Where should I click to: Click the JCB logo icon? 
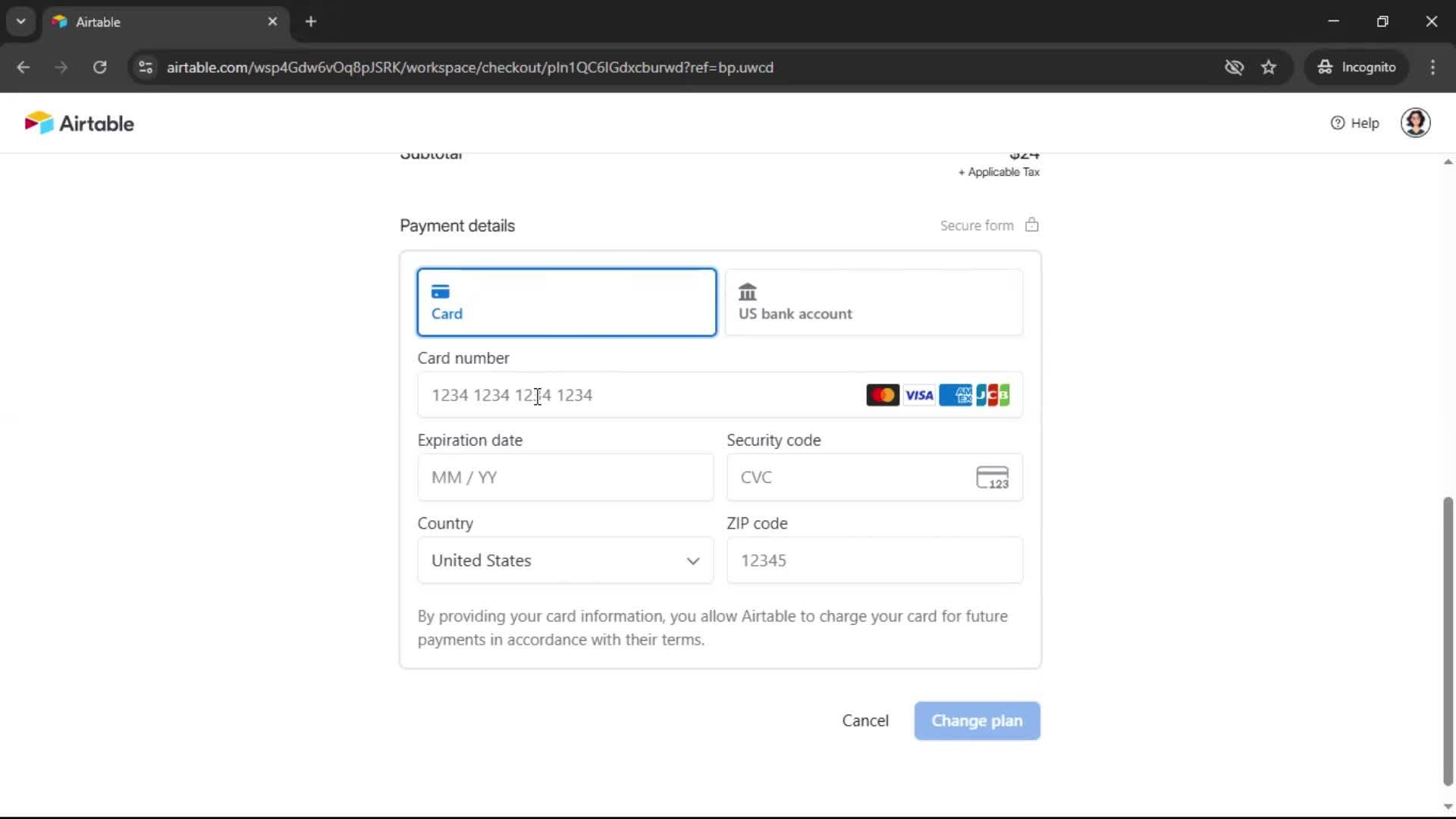pyautogui.click(x=993, y=395)
